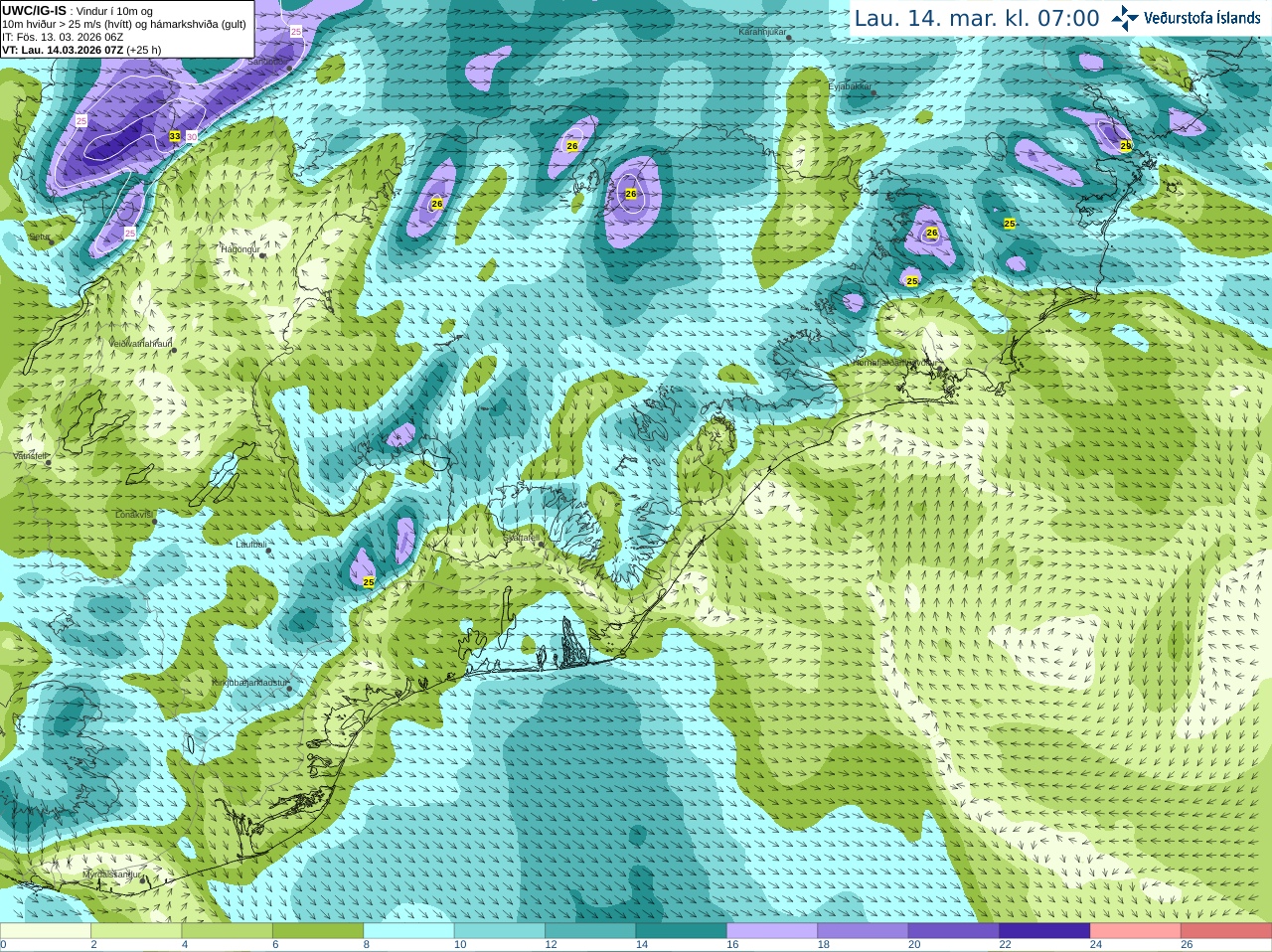Click the 18–20 m/s legend swatch
Screen dimensions: 1272x952
[x=864, y=931]
